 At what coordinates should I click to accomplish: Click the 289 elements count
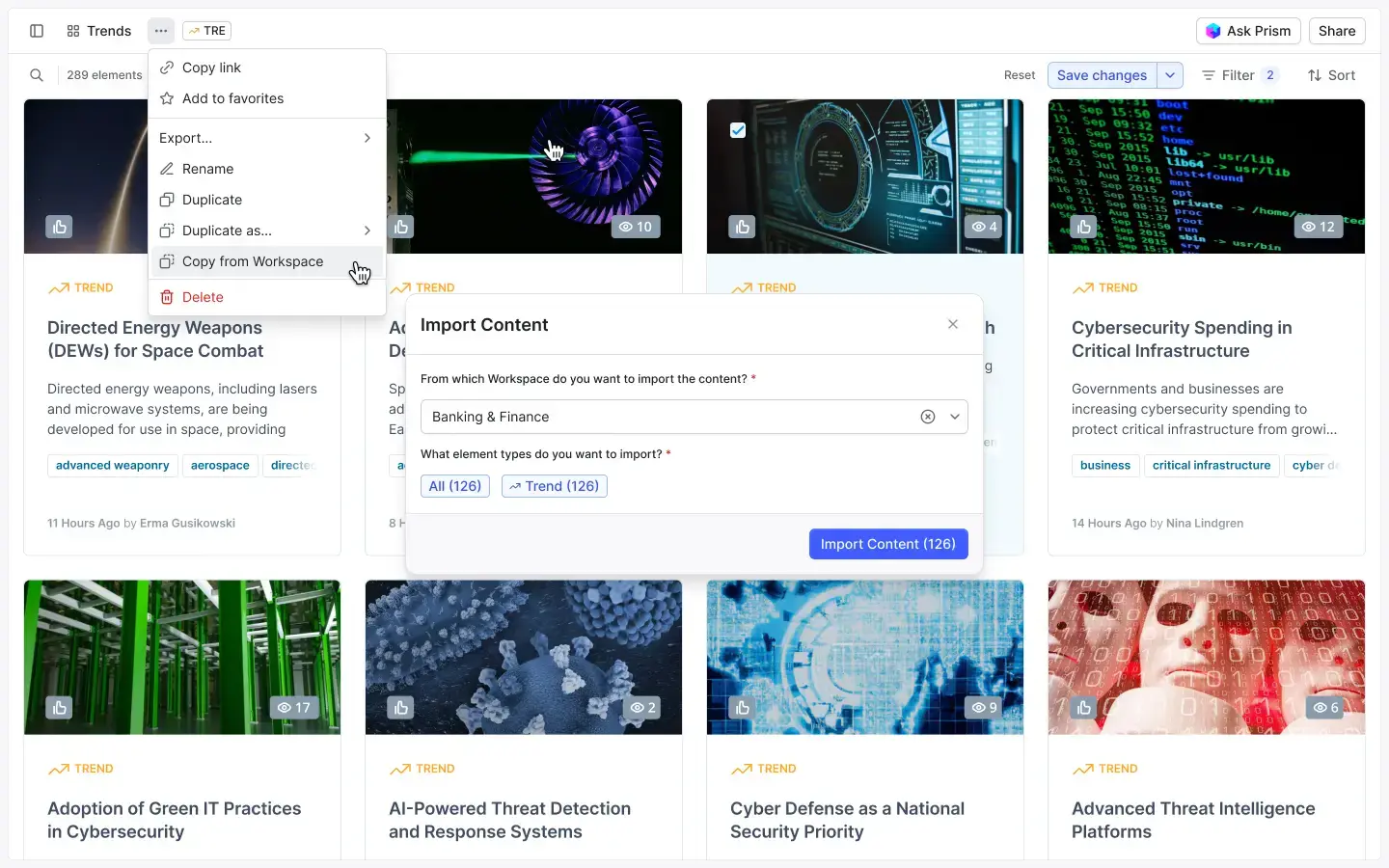(x=104, y=75)
